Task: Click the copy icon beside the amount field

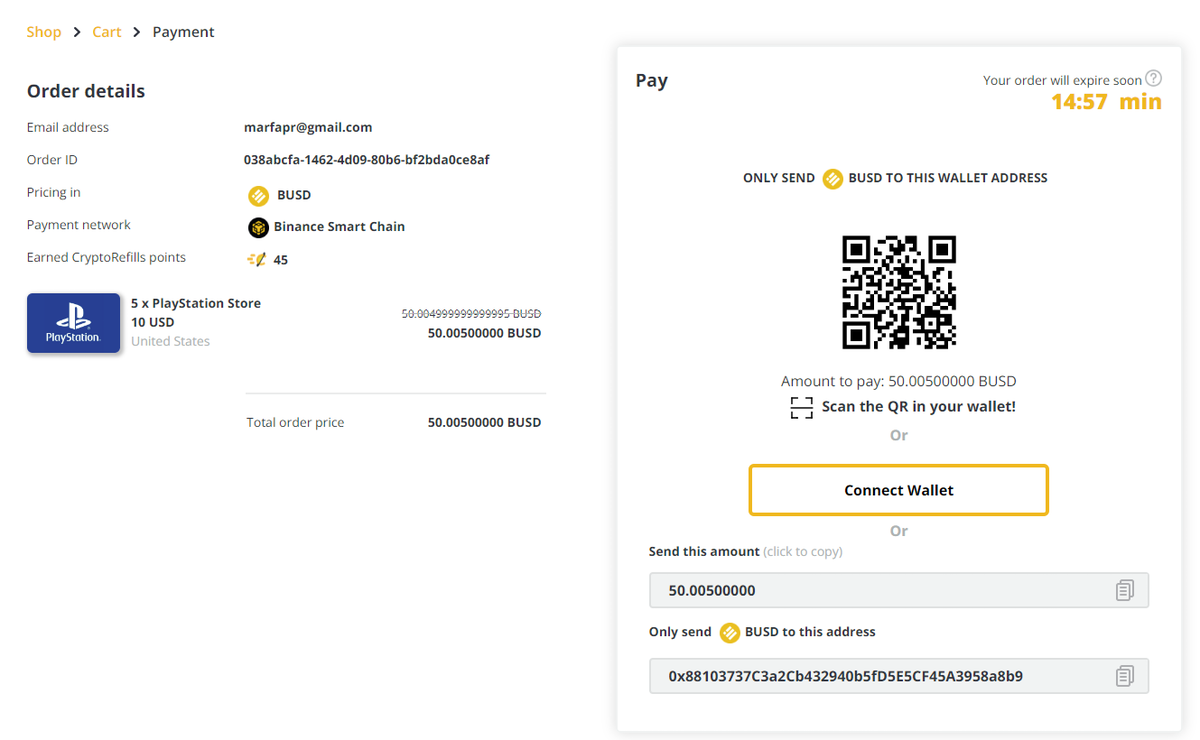Action: (1125, 590)
